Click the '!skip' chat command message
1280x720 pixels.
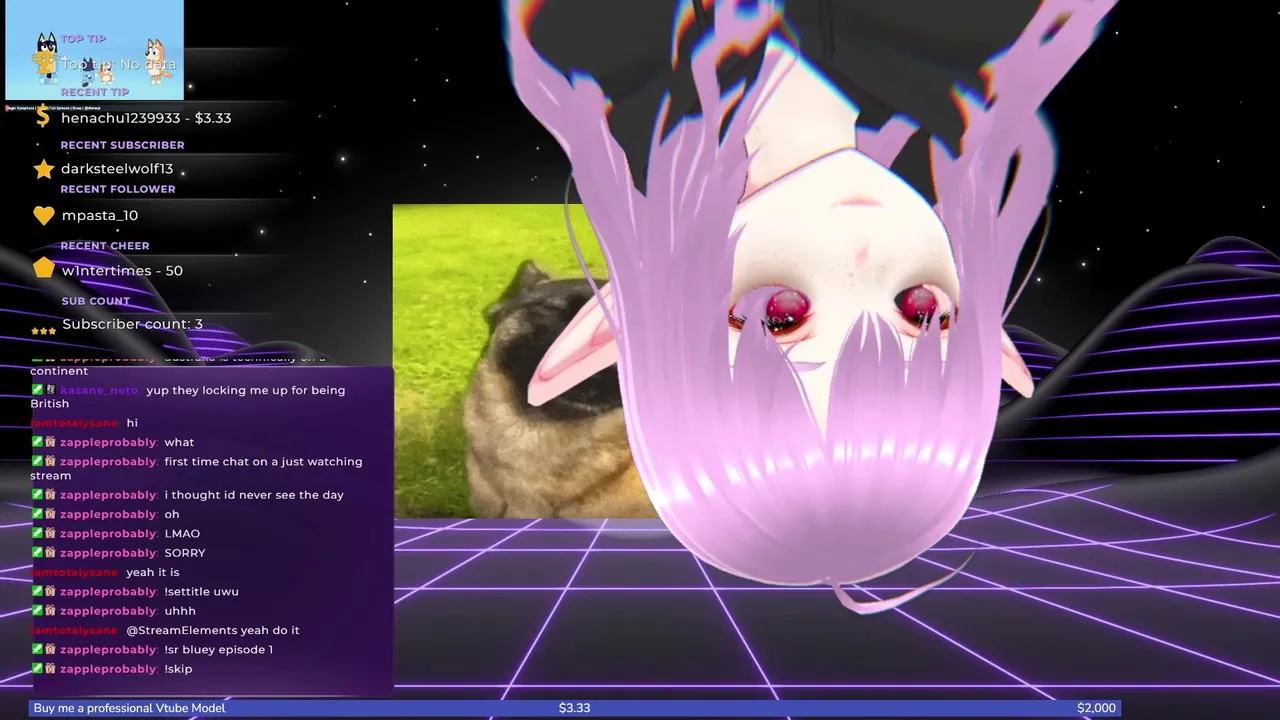click(x=178, y=669)
